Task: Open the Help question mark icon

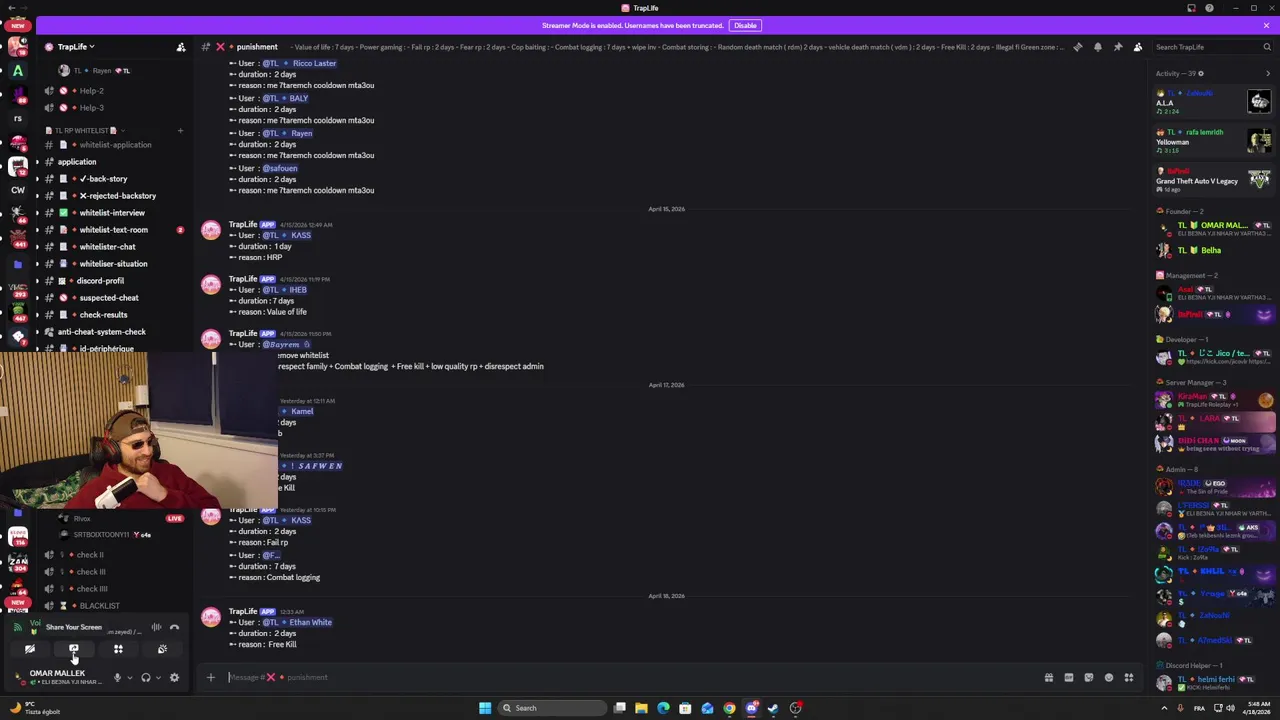Action: point(1209,8)
